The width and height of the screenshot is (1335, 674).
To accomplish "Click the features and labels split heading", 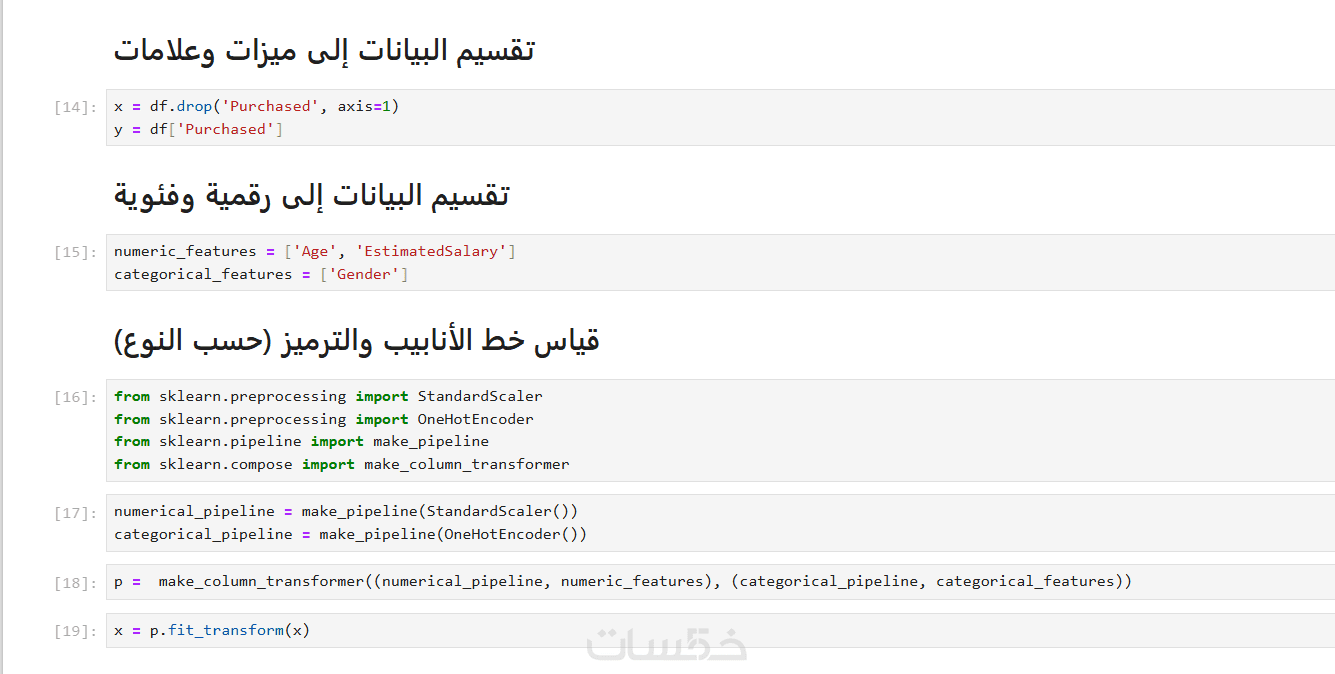I will tap(324, 50).
